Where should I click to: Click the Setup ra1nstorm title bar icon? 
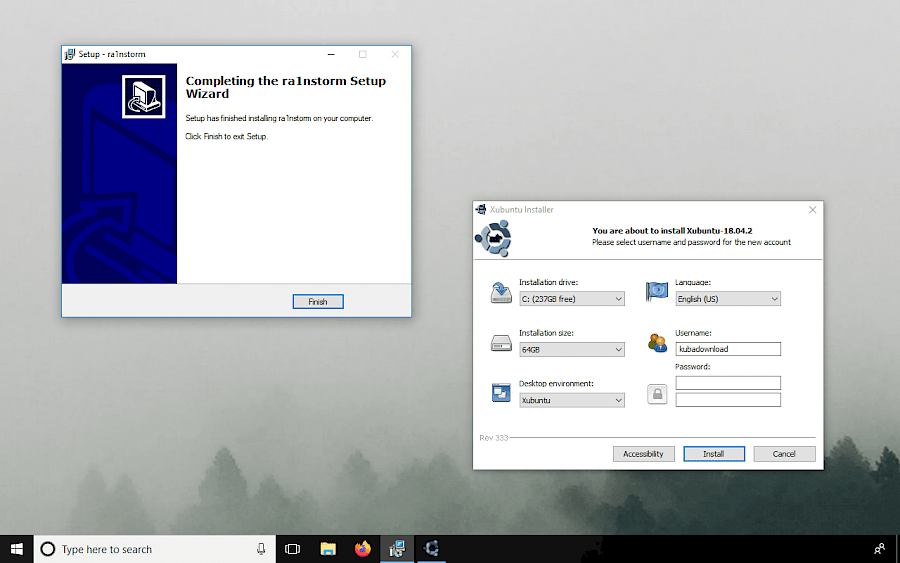pos(70,54)
